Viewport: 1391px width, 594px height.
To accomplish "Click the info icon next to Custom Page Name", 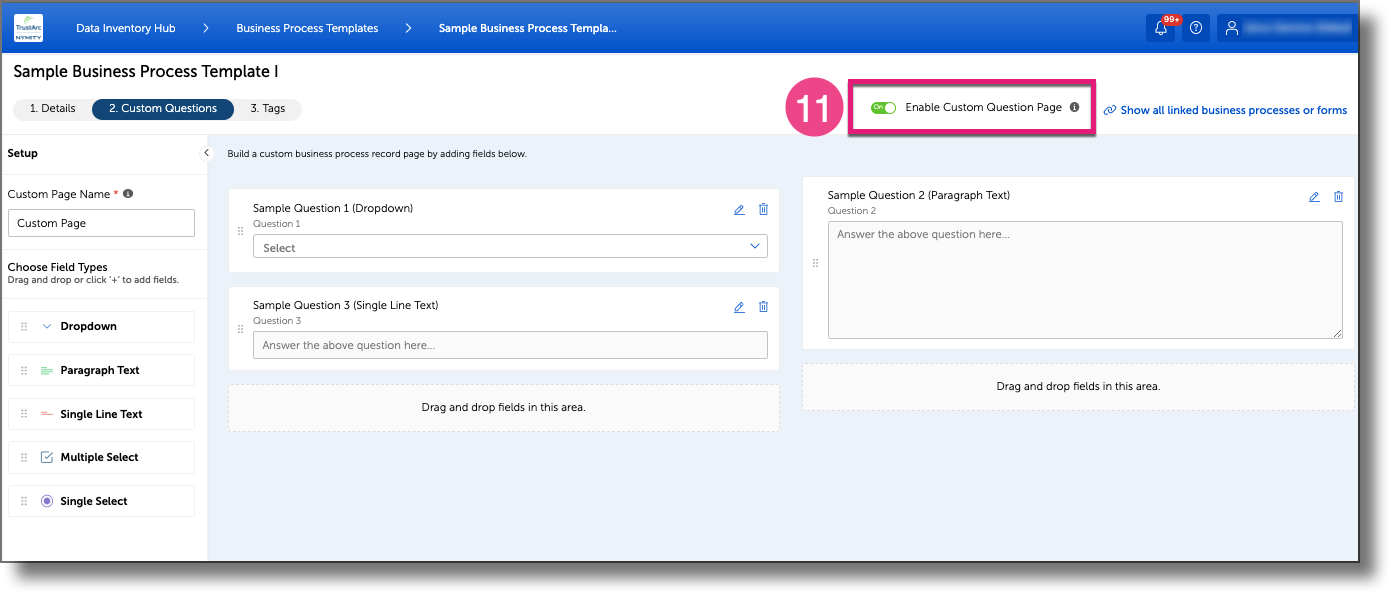I will pyautogui.click(x=127, y=193).
